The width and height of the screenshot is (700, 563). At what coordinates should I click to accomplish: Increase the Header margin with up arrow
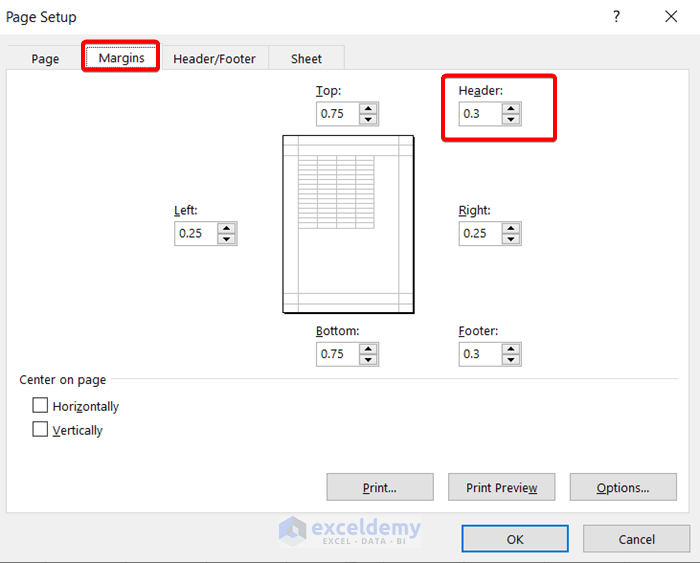tap(511, 108)
